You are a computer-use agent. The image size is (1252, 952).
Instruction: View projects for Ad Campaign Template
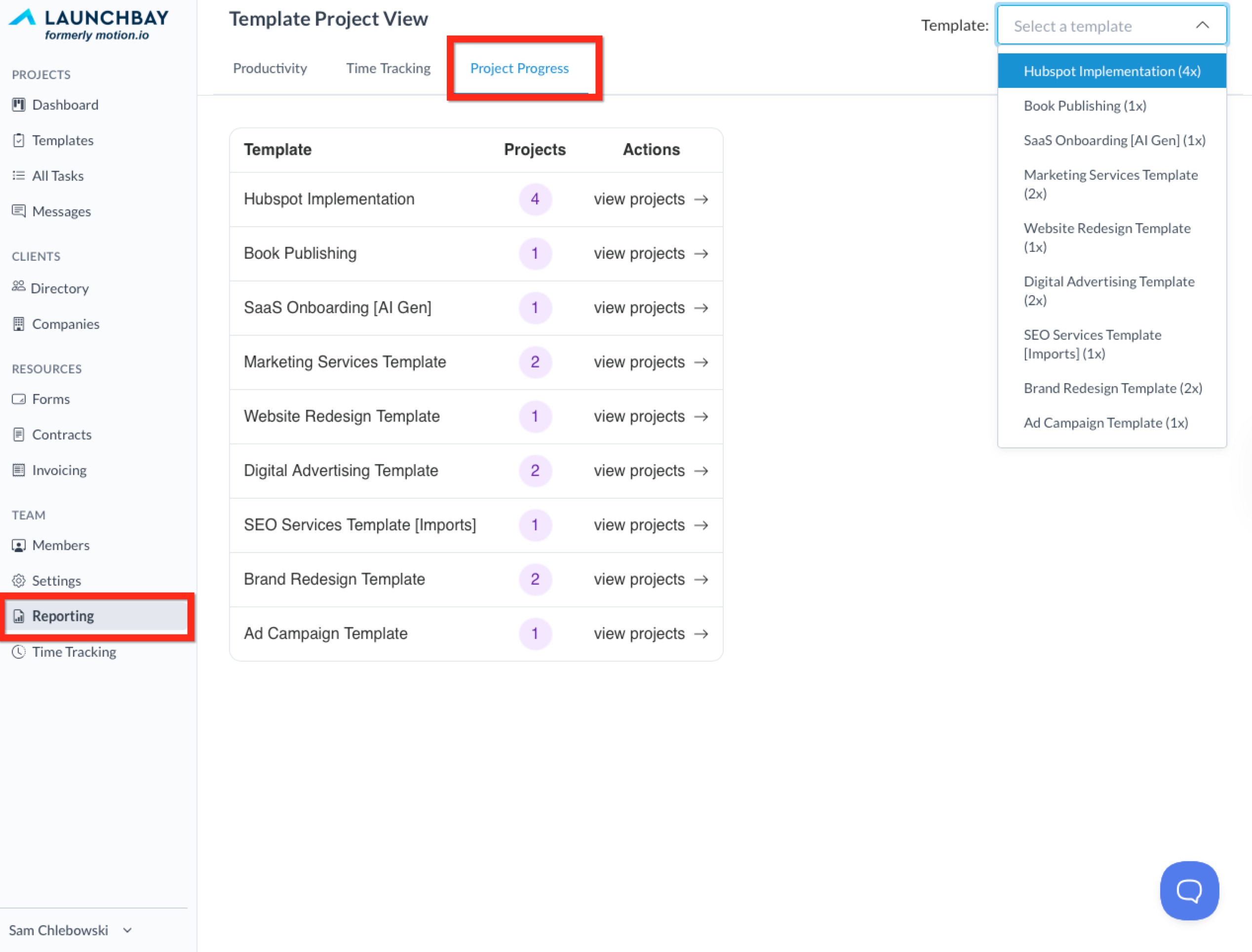650,634
